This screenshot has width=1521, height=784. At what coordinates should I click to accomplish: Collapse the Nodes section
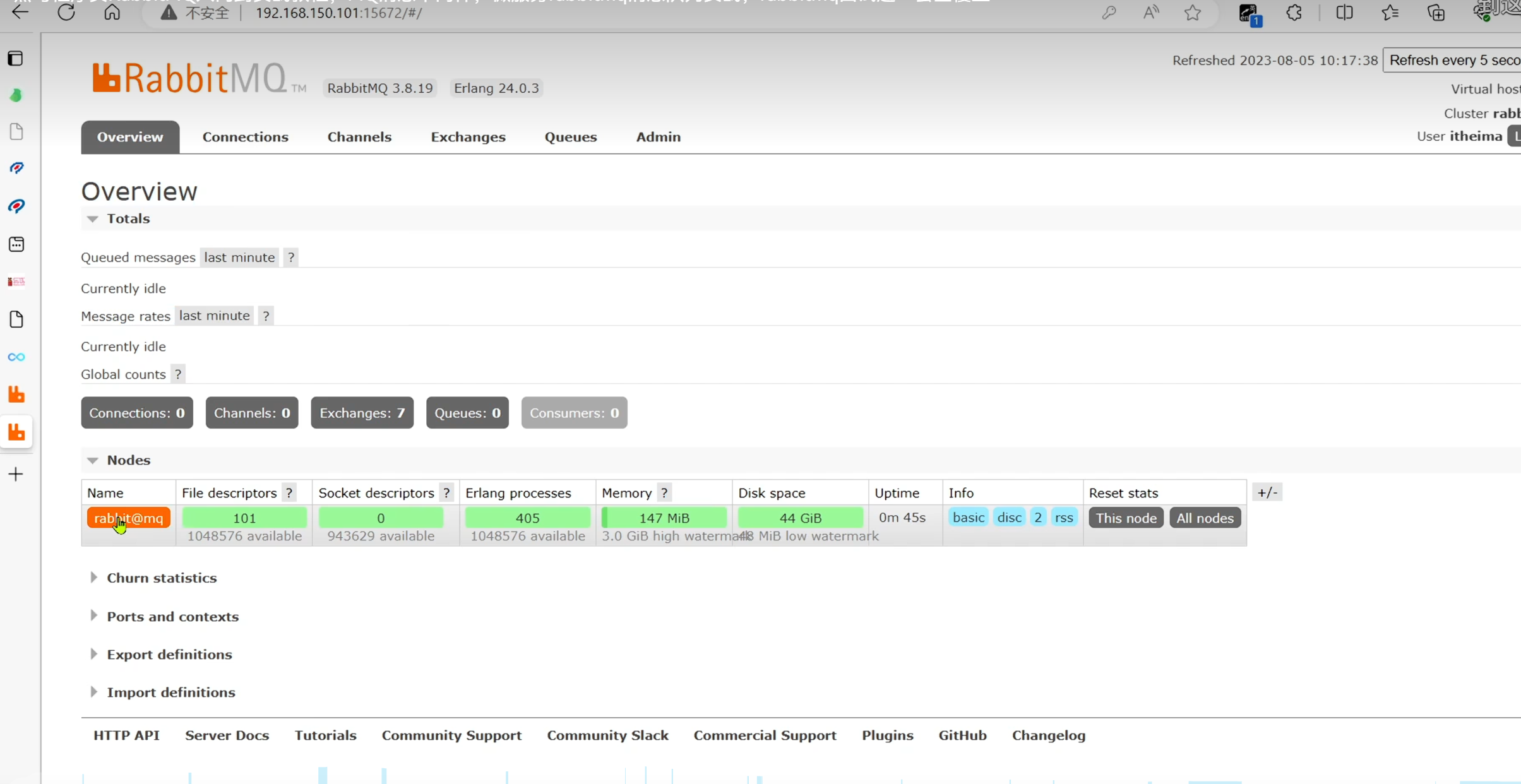coord(128,460)
